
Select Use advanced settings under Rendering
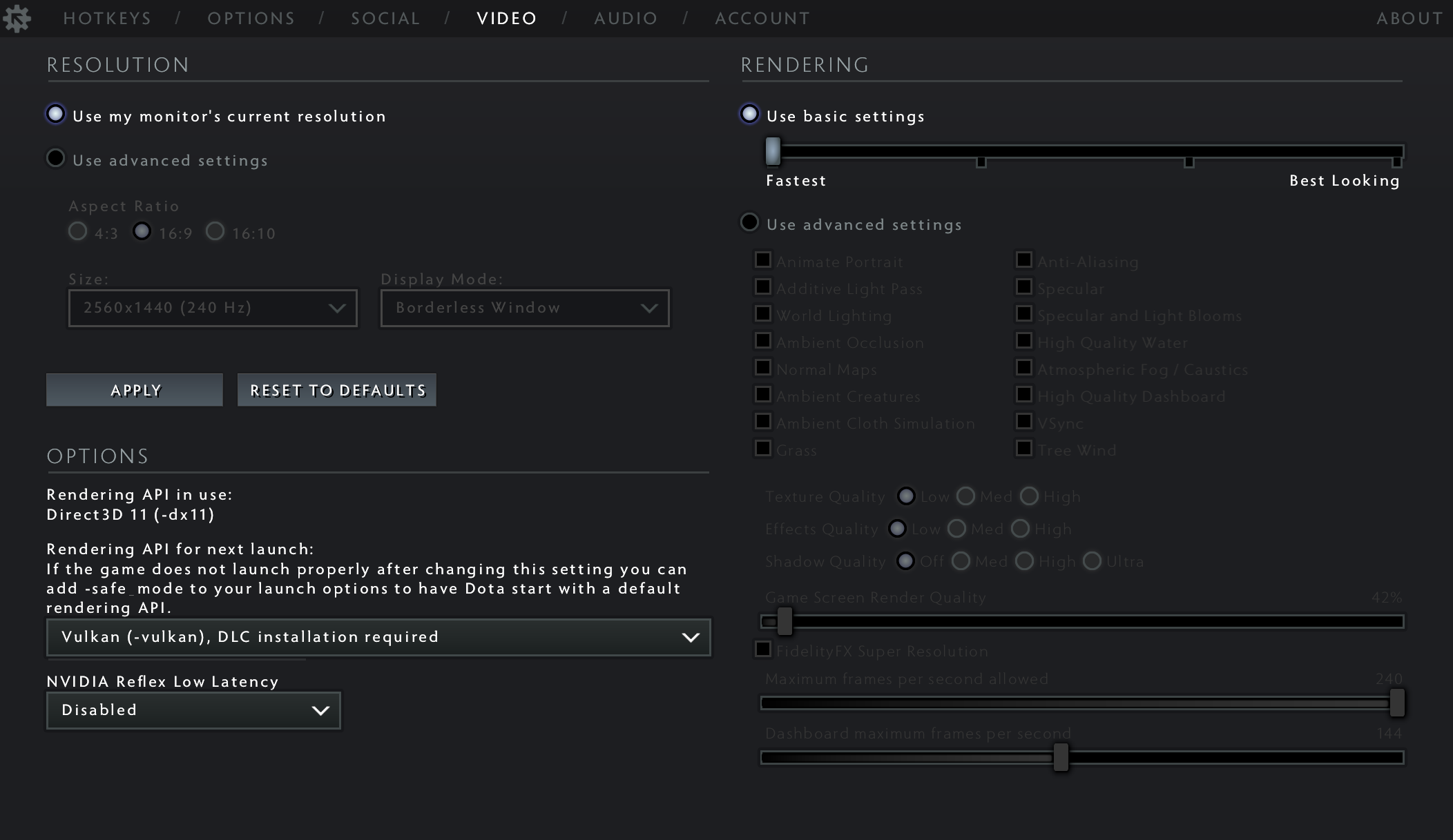[x=749, y=222]
